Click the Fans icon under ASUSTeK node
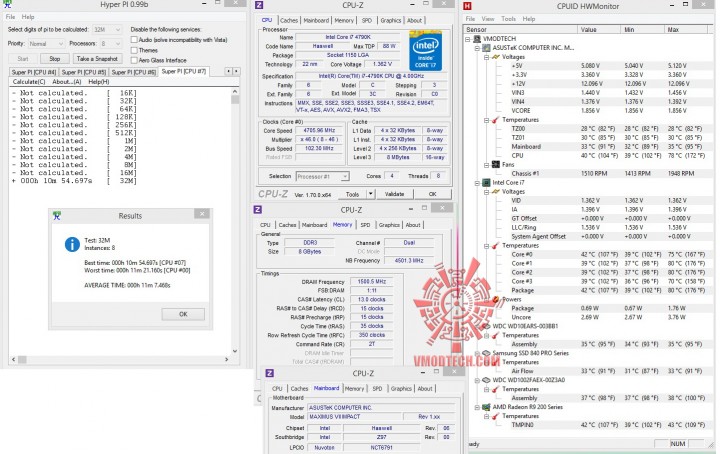Image resolution: width=720 pixels, height=454 pixels. coord(495,164)
